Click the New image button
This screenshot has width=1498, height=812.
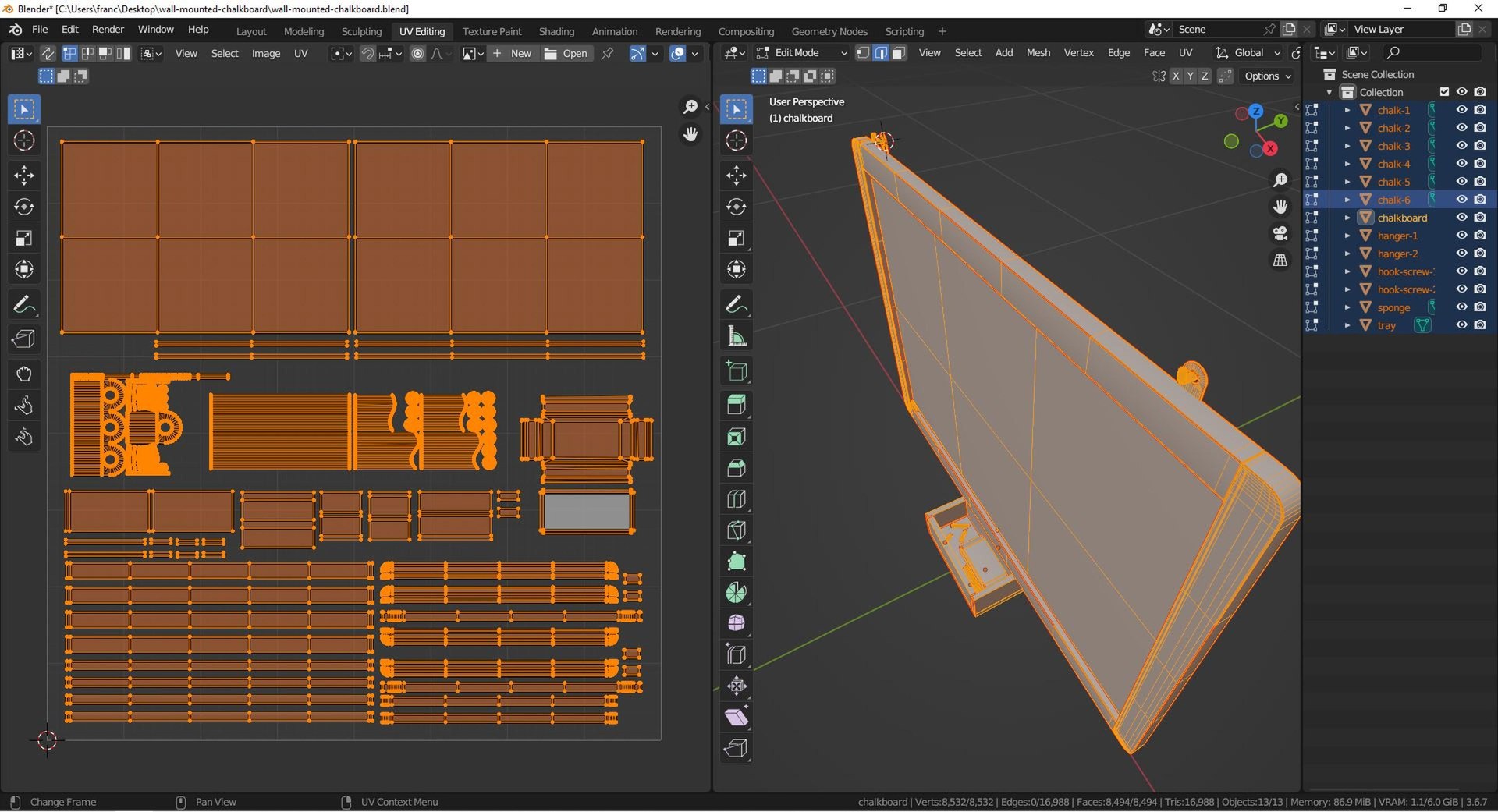point(513,53)
